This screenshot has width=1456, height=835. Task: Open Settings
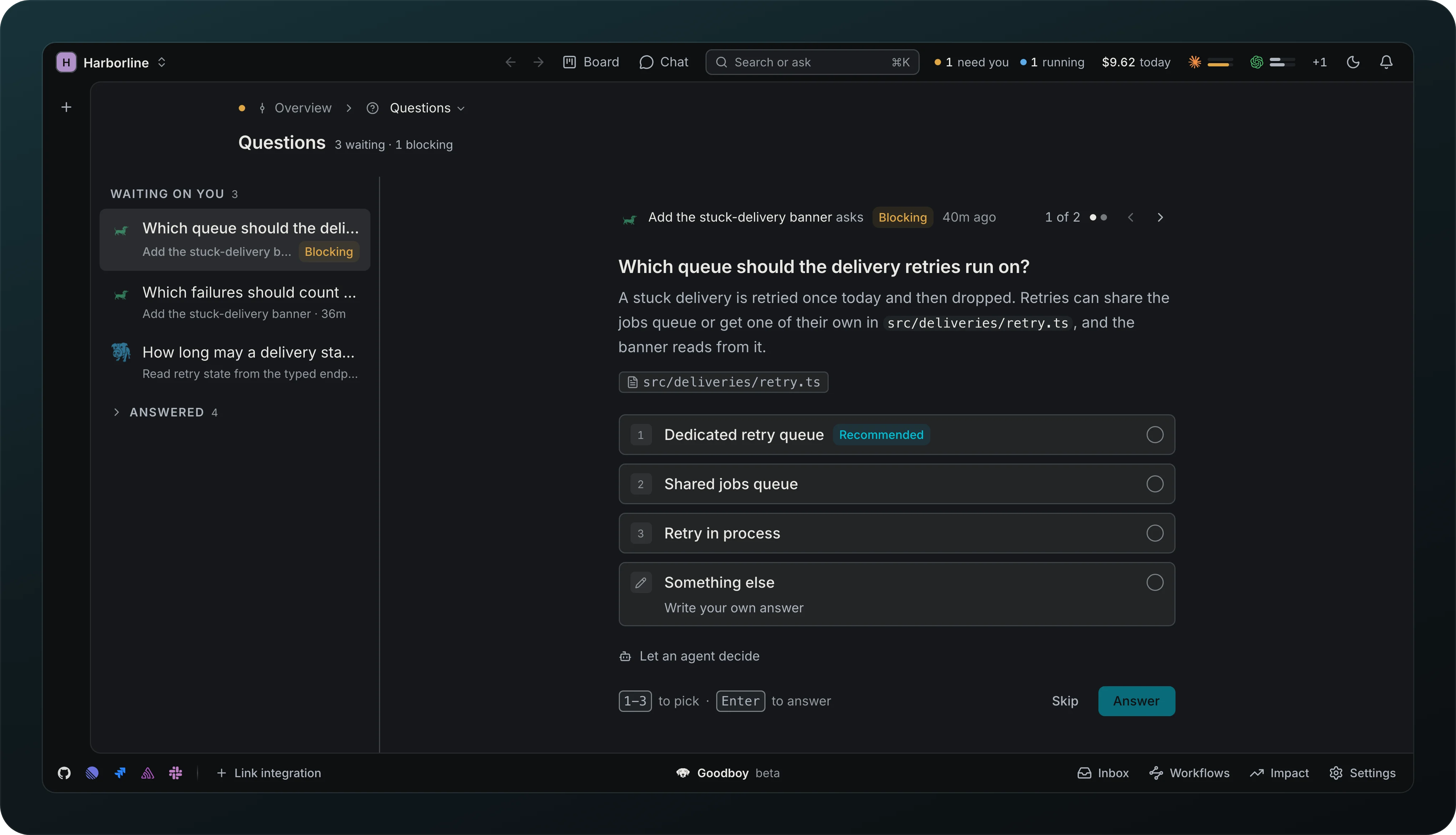[x=1363, y=773]
